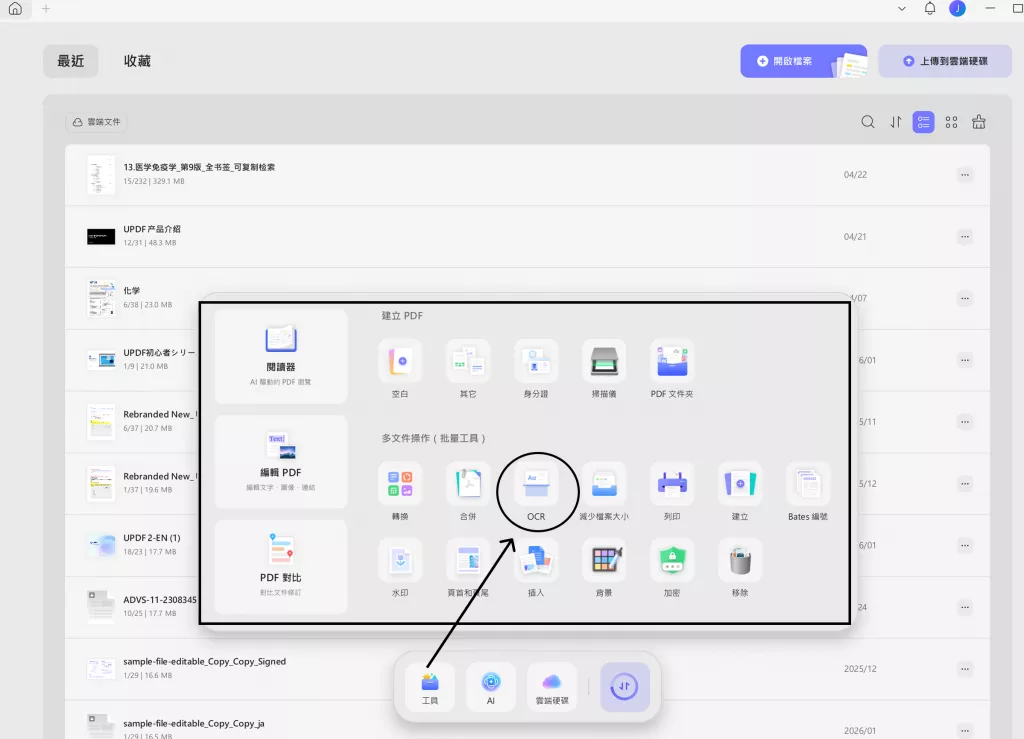Open more options for sample-file-editable_Copy_Copy_Signed
Screen dimensions: 1024x739
pos(965,669)
